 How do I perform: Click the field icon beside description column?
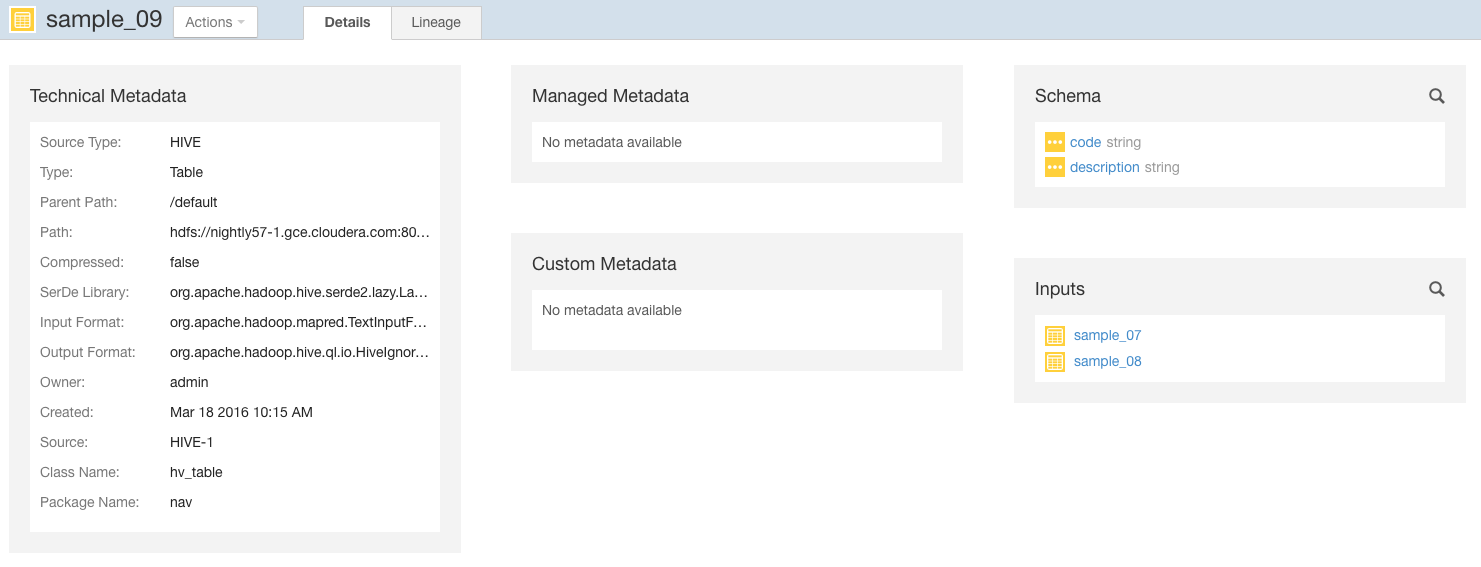coord(1054,167)
